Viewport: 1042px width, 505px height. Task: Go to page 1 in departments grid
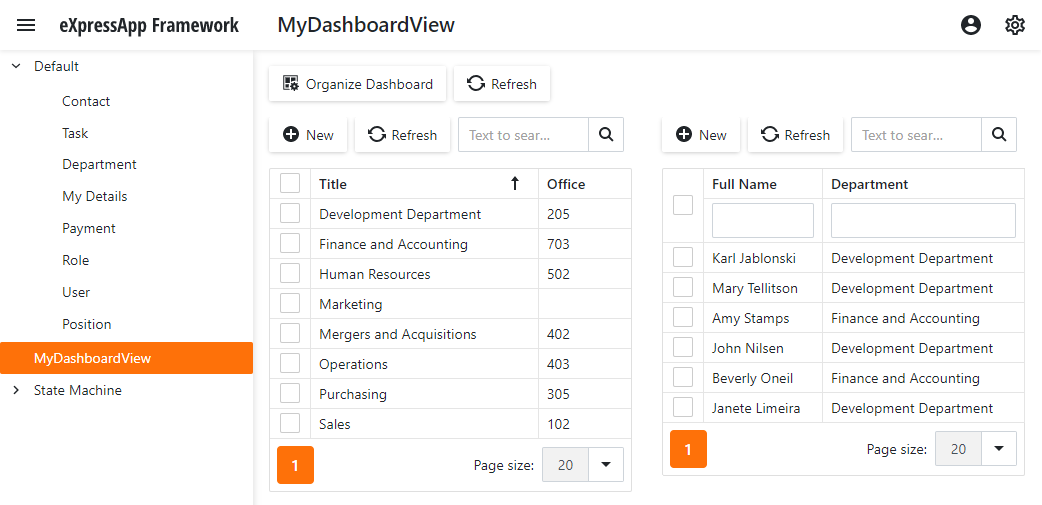pyautogui.click(x=295, y=465)
